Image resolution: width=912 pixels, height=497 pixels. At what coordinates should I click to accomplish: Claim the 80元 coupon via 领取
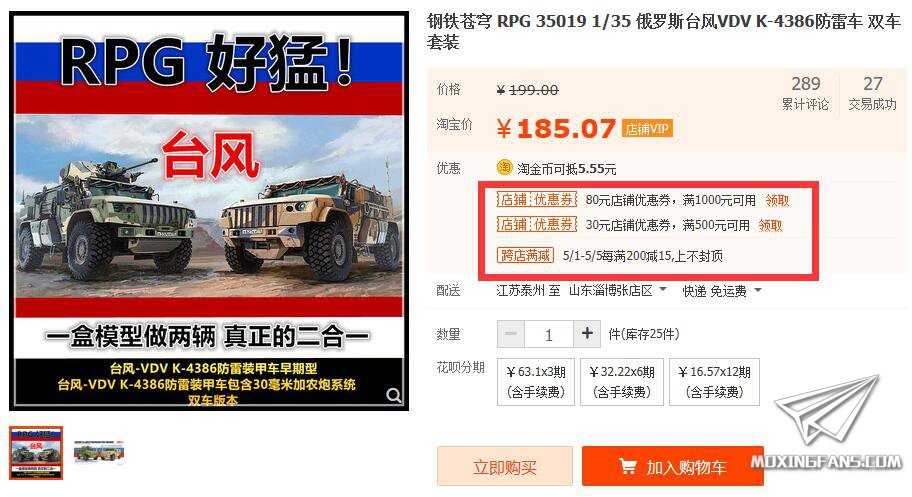click(x=778, y=200)
